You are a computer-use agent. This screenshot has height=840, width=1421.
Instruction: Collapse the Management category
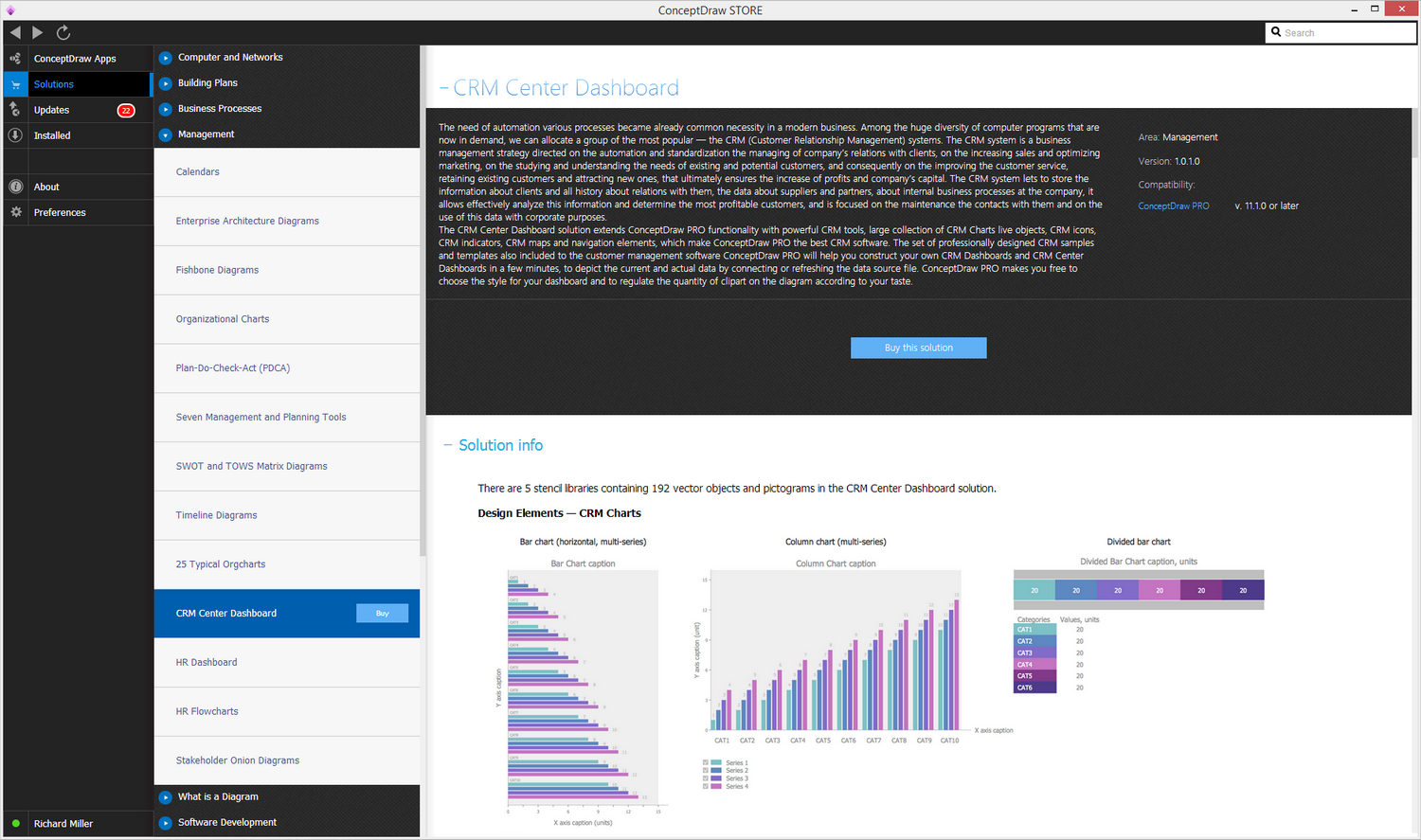(166, 134)
